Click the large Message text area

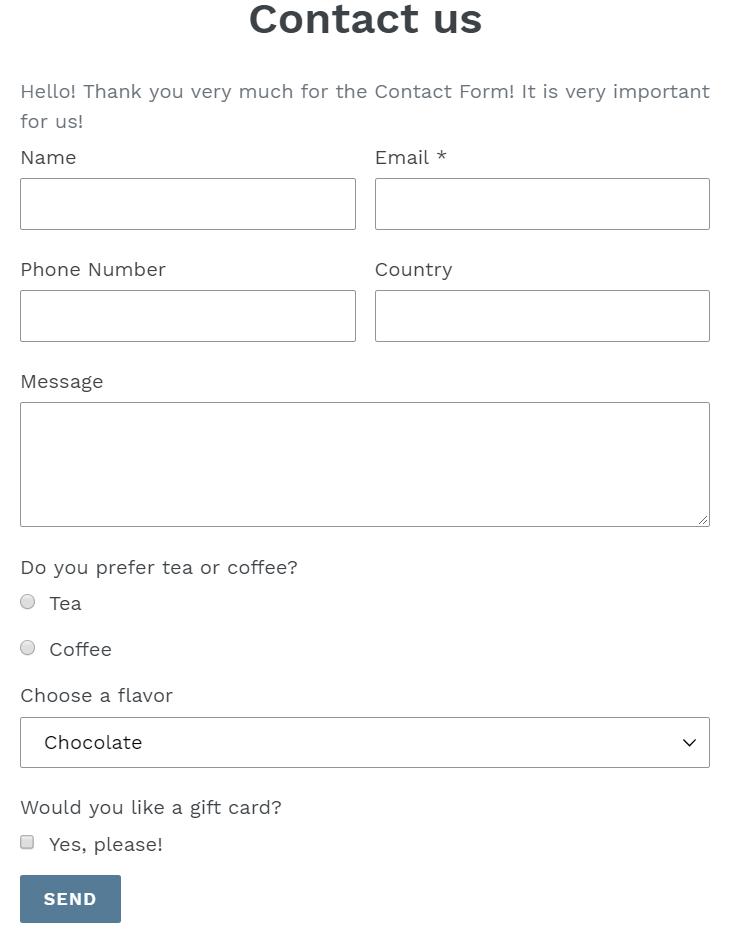[x=365, y=463]
